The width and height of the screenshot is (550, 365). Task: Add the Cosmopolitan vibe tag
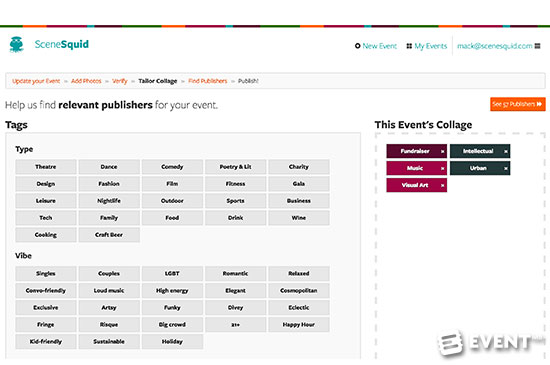pyautogui.click(x=299, y=291)
